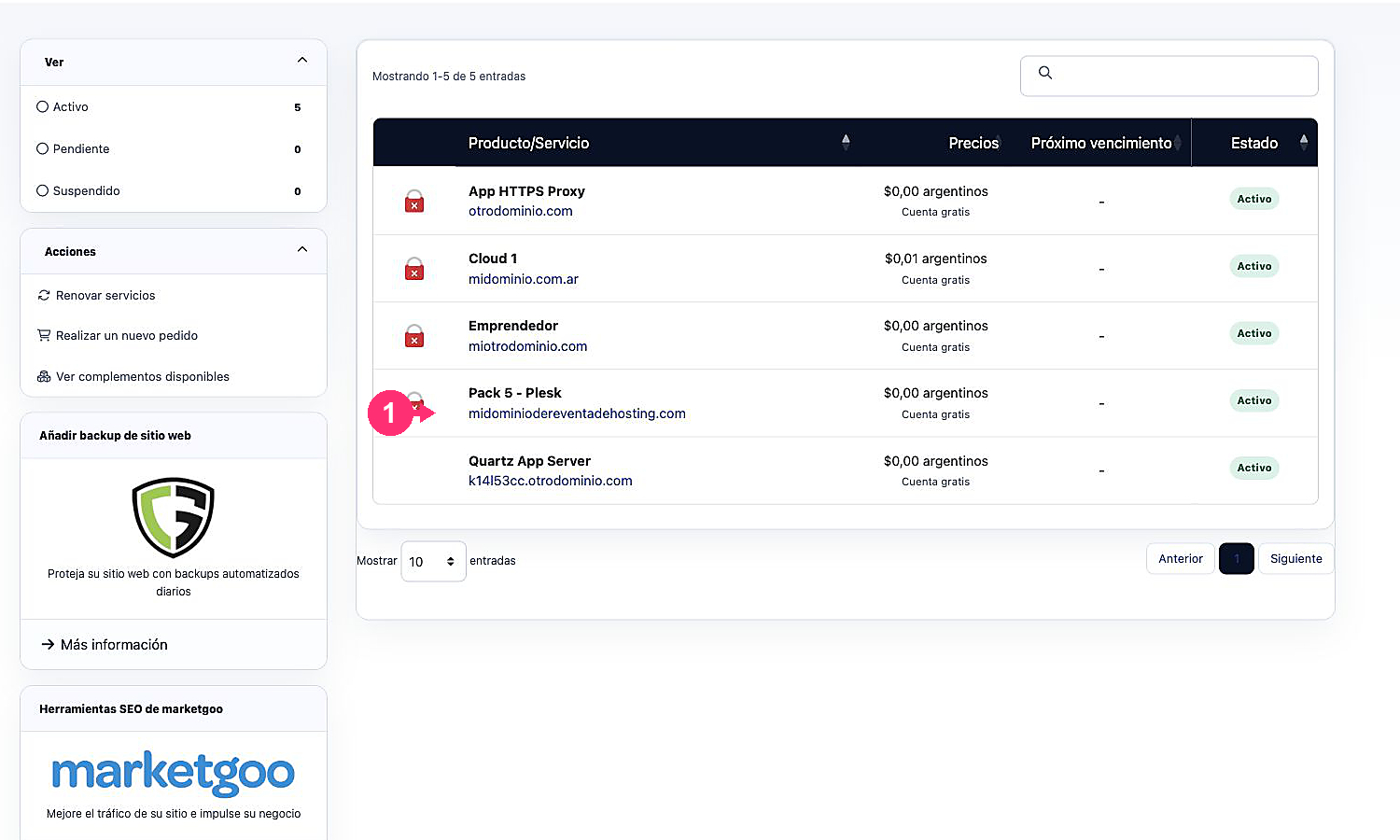Click the red SSL padlock for Cloud 1
This screenshot has height=840, width=1400.
coord(414,269)
